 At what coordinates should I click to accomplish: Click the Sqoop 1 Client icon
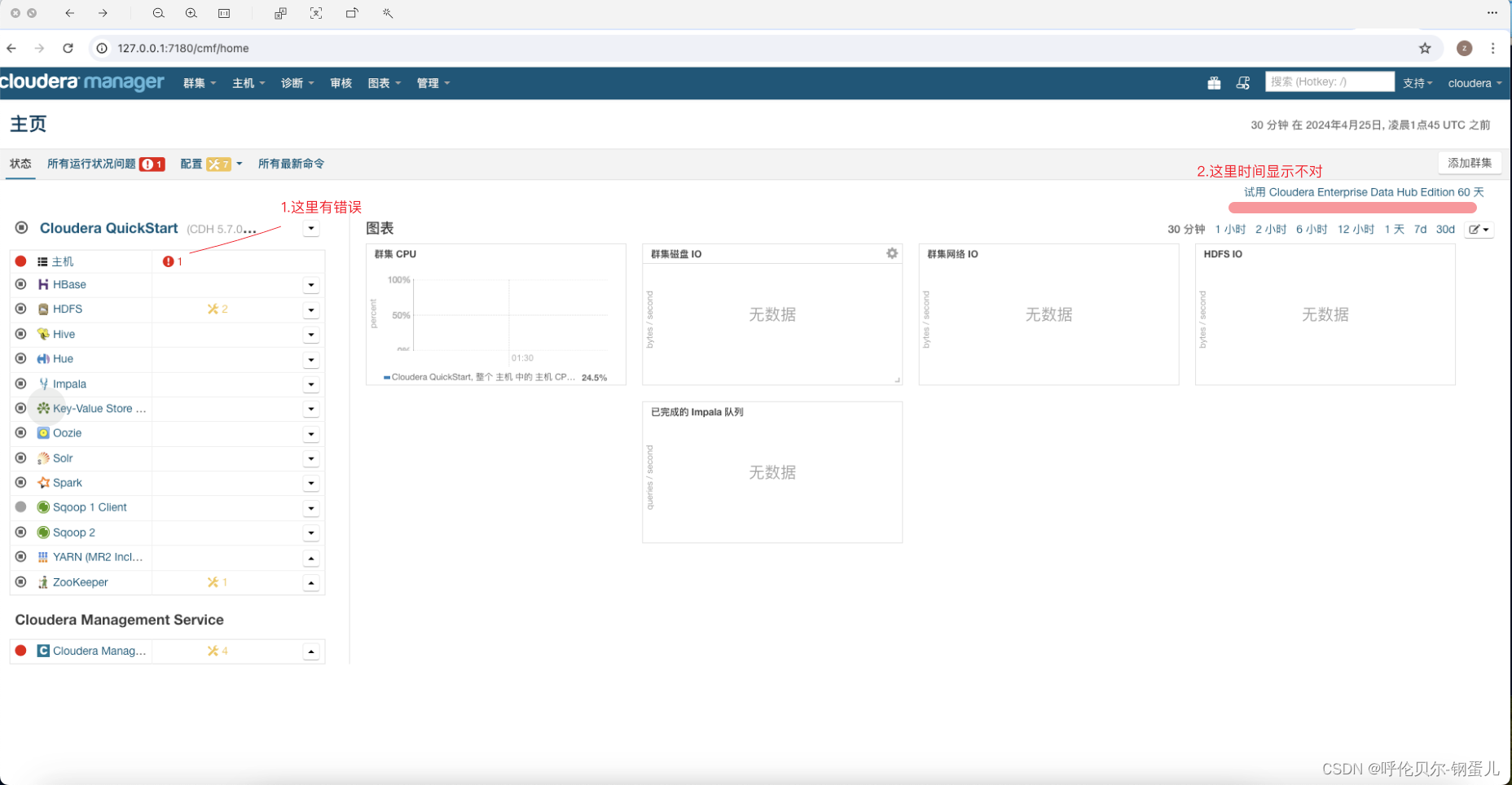tap(43, 507)
